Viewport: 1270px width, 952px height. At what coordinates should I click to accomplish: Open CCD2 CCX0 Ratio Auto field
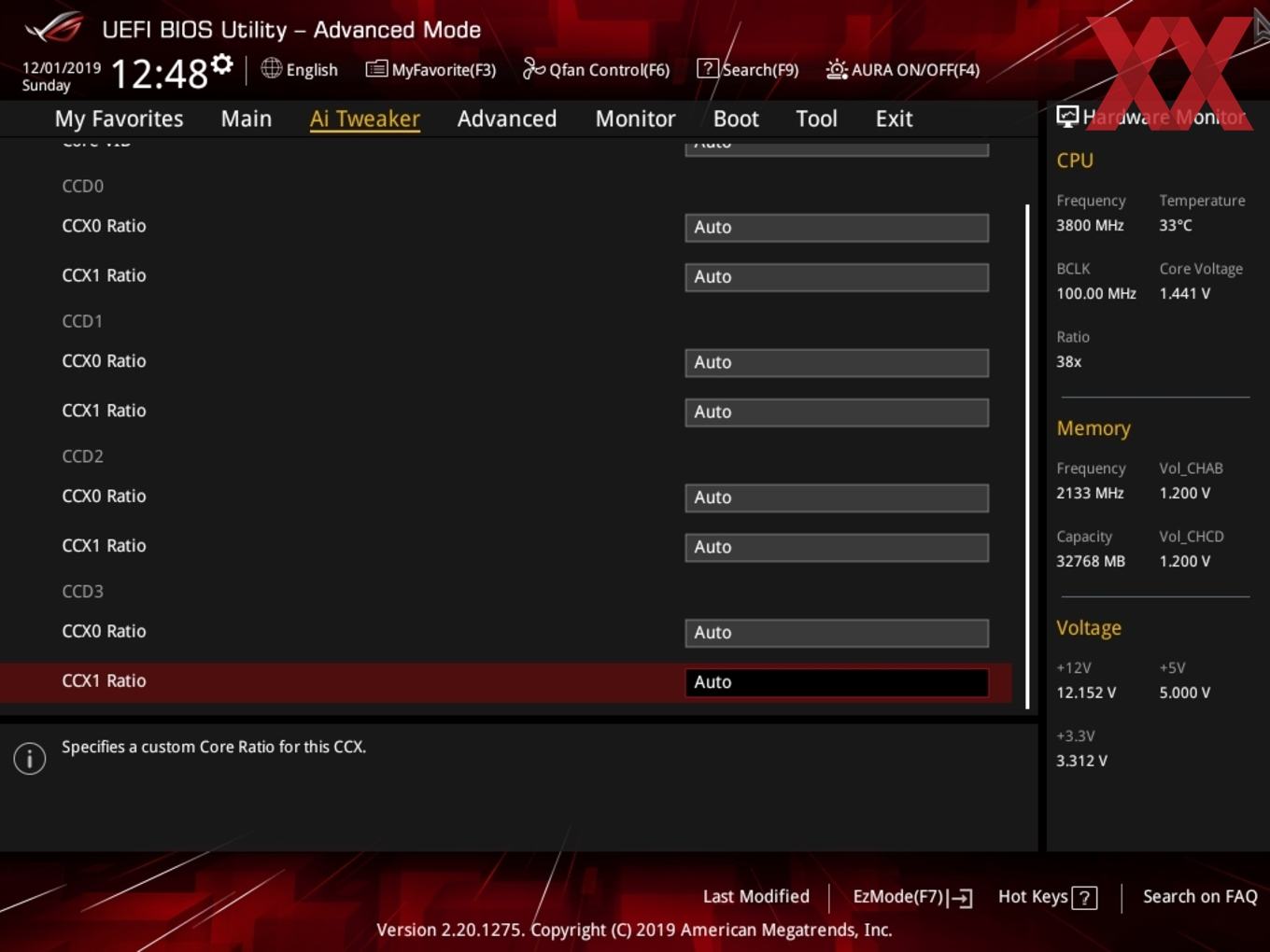837,497
